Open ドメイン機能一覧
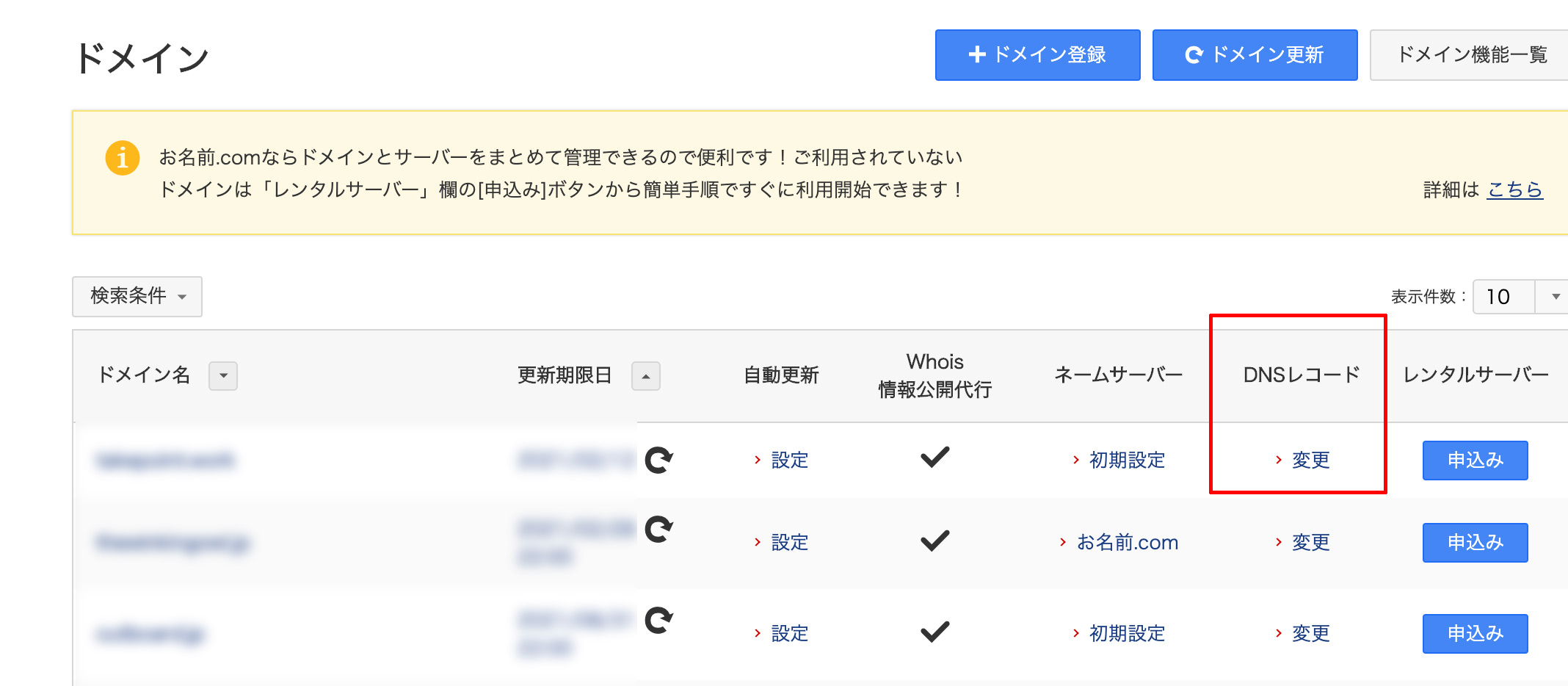Image resolution: width=1568 pixels, height=686 pixels. pyautogui.click(x=1470, y=55)
